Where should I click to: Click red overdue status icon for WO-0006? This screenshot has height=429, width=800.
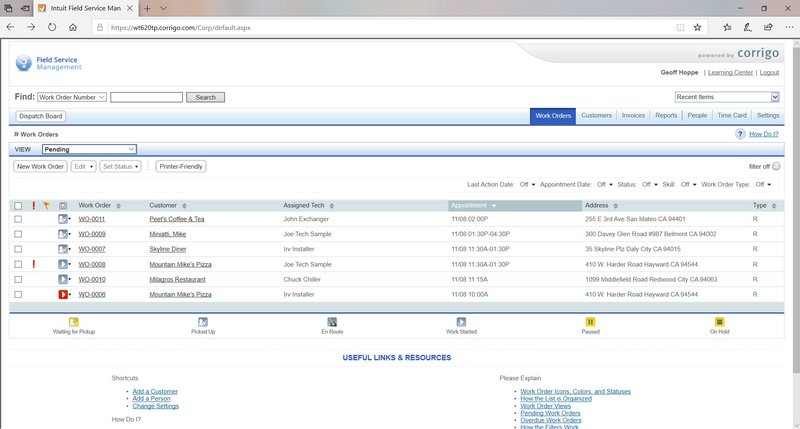[63, 294]
